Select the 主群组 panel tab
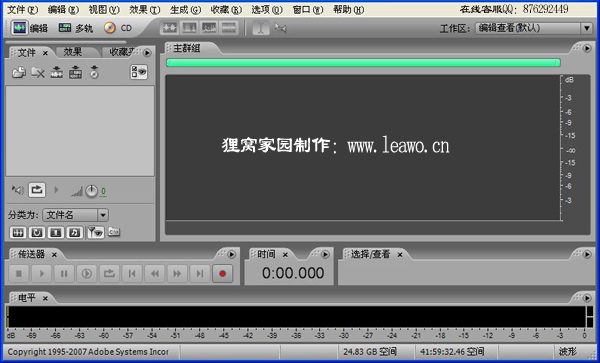600x363 pixels. point(187,48)
